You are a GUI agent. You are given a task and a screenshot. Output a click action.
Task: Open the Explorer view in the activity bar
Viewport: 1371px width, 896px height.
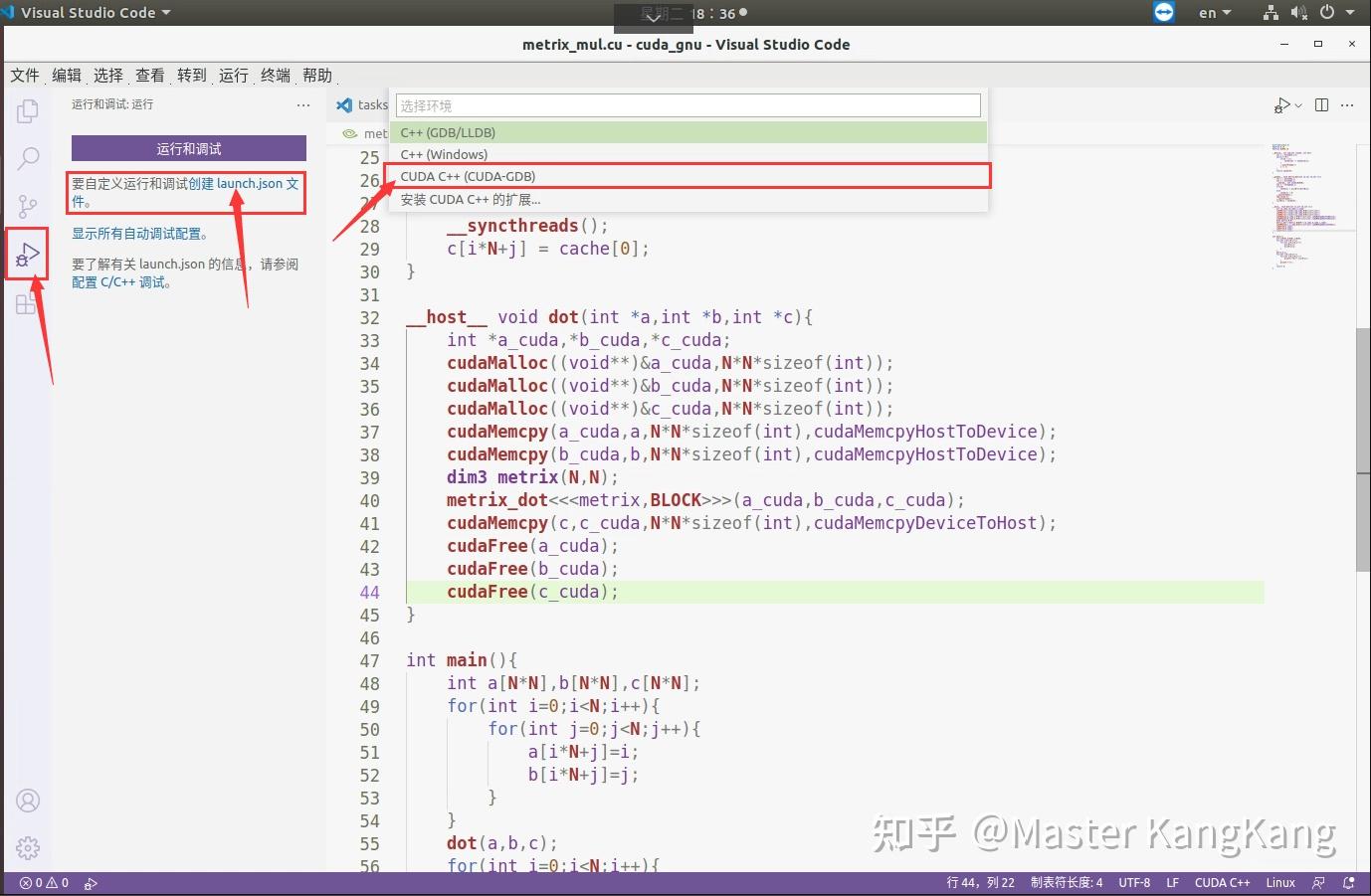[x=27, y=111]
